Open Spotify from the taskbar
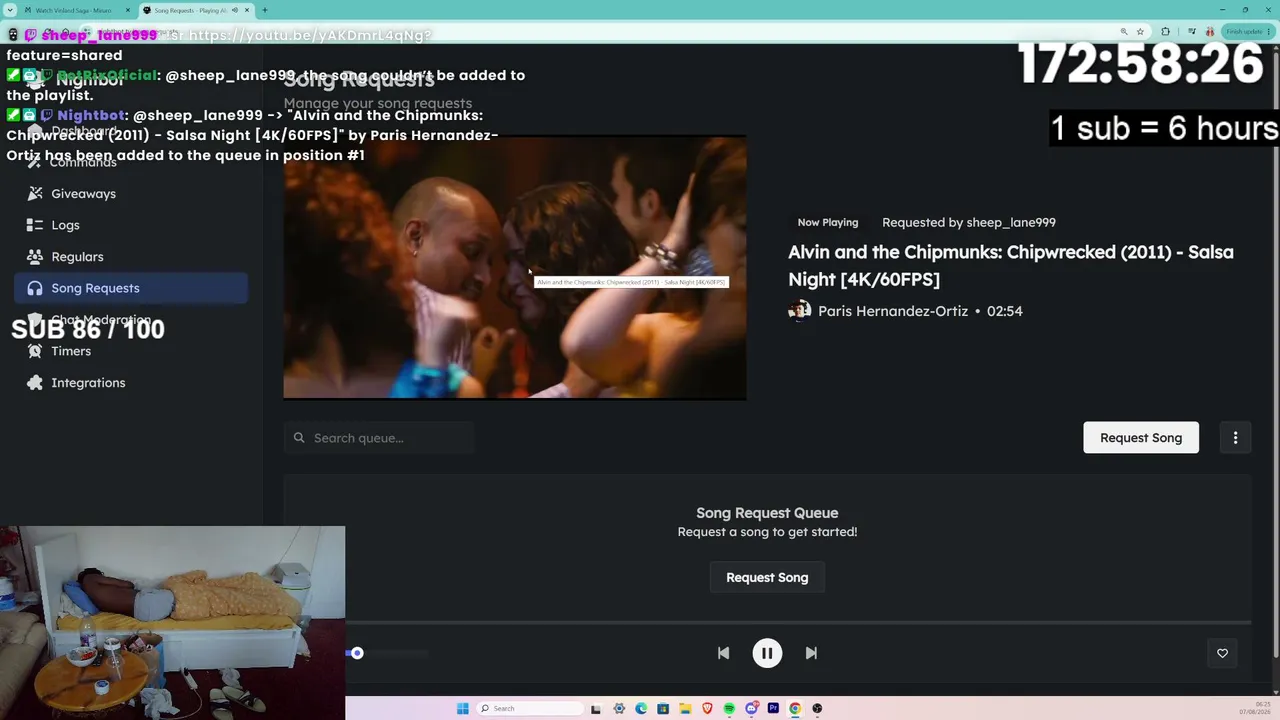1280x720 pixels. [x=729, y=709]
